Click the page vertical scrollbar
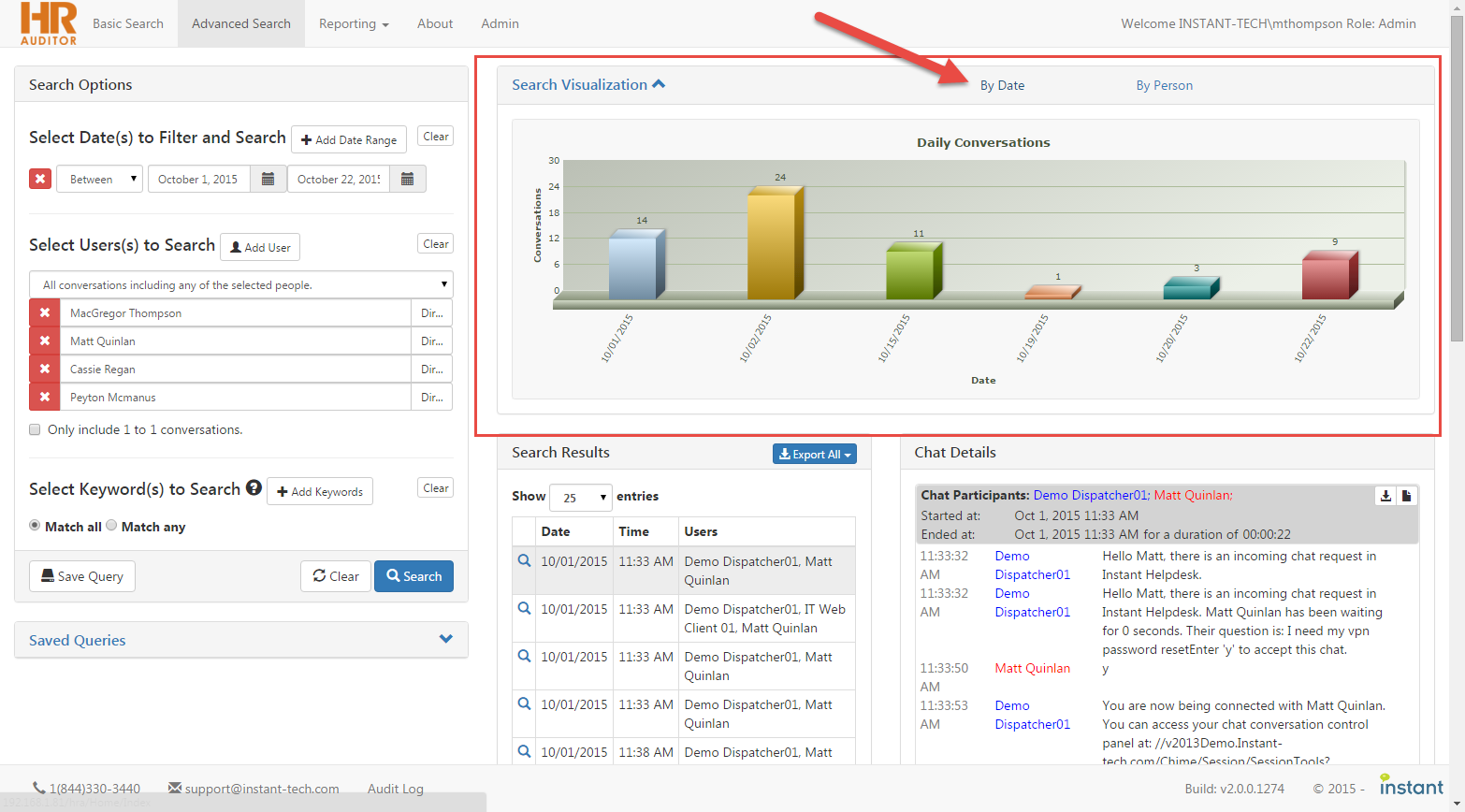This screenshot has width=1465, height=812. (x=1457, y=178)
